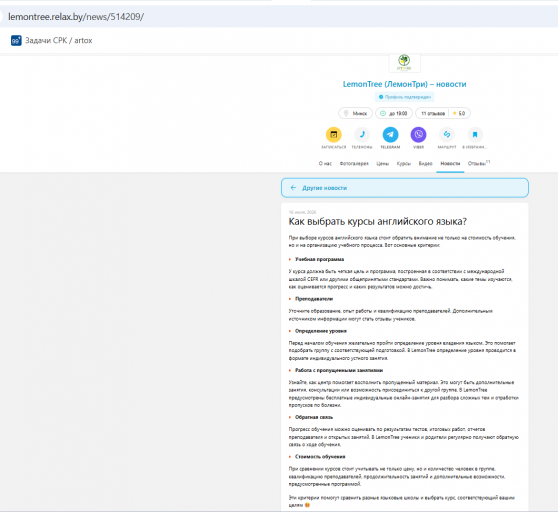The width and height of the screenshot is (558, 512).
Task: Click the Учебная программа bullet heading
Action: coord(319,259)
